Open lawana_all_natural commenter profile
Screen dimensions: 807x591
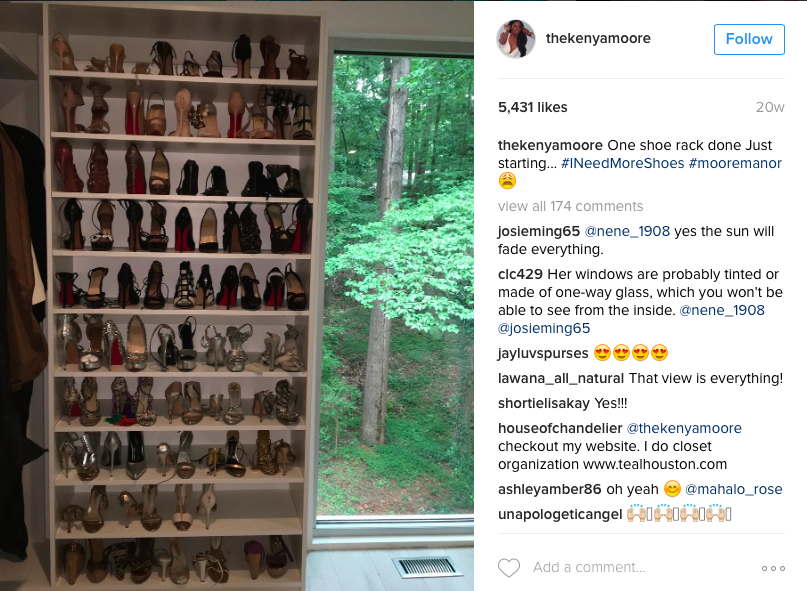coord(561,378)
